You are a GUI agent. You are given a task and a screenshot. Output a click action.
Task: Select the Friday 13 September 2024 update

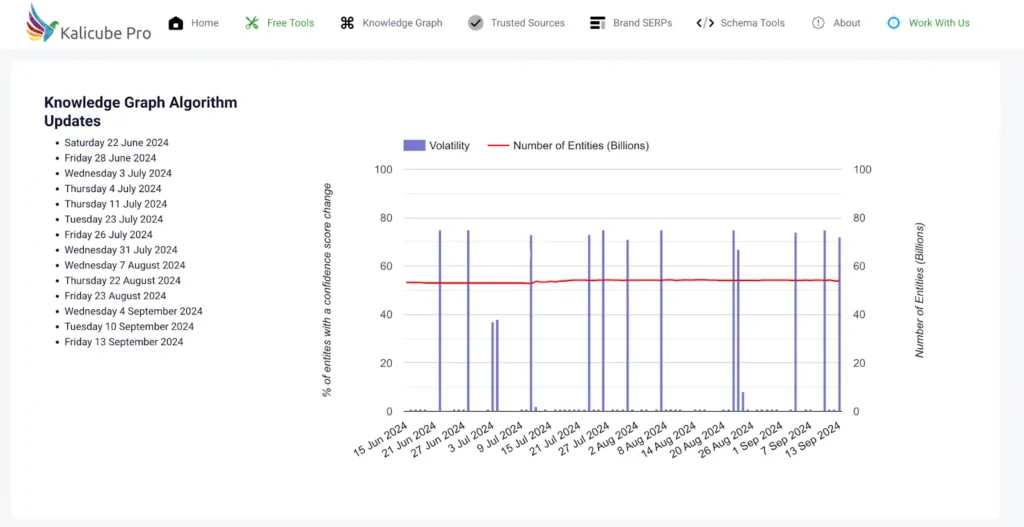pos(124,342)
